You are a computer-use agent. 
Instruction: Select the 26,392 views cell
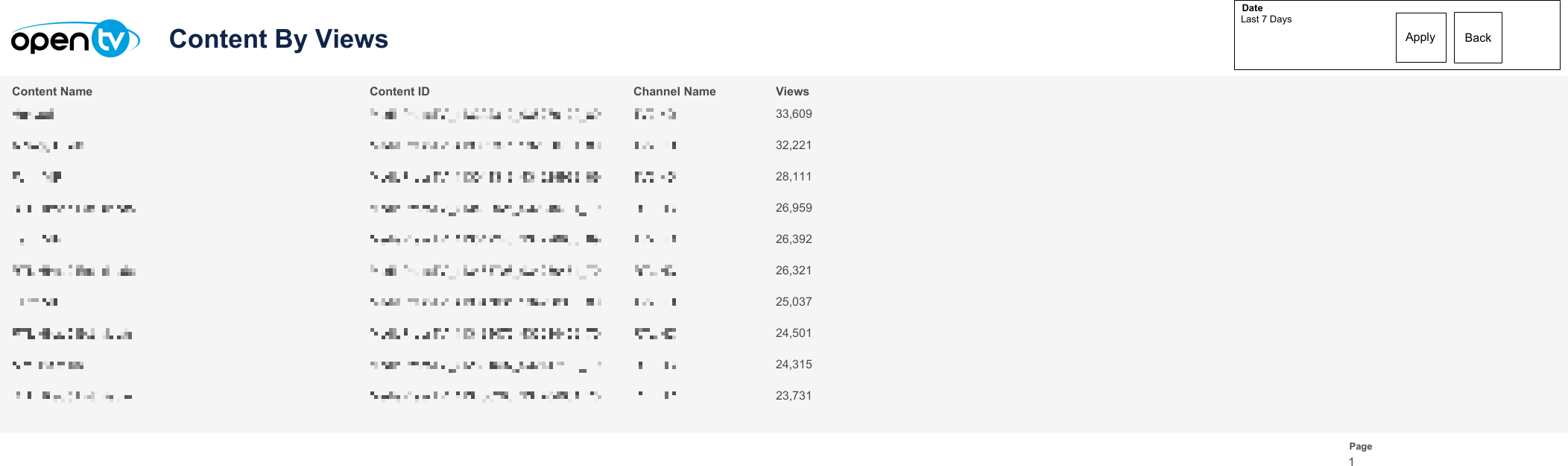(793, 239)
